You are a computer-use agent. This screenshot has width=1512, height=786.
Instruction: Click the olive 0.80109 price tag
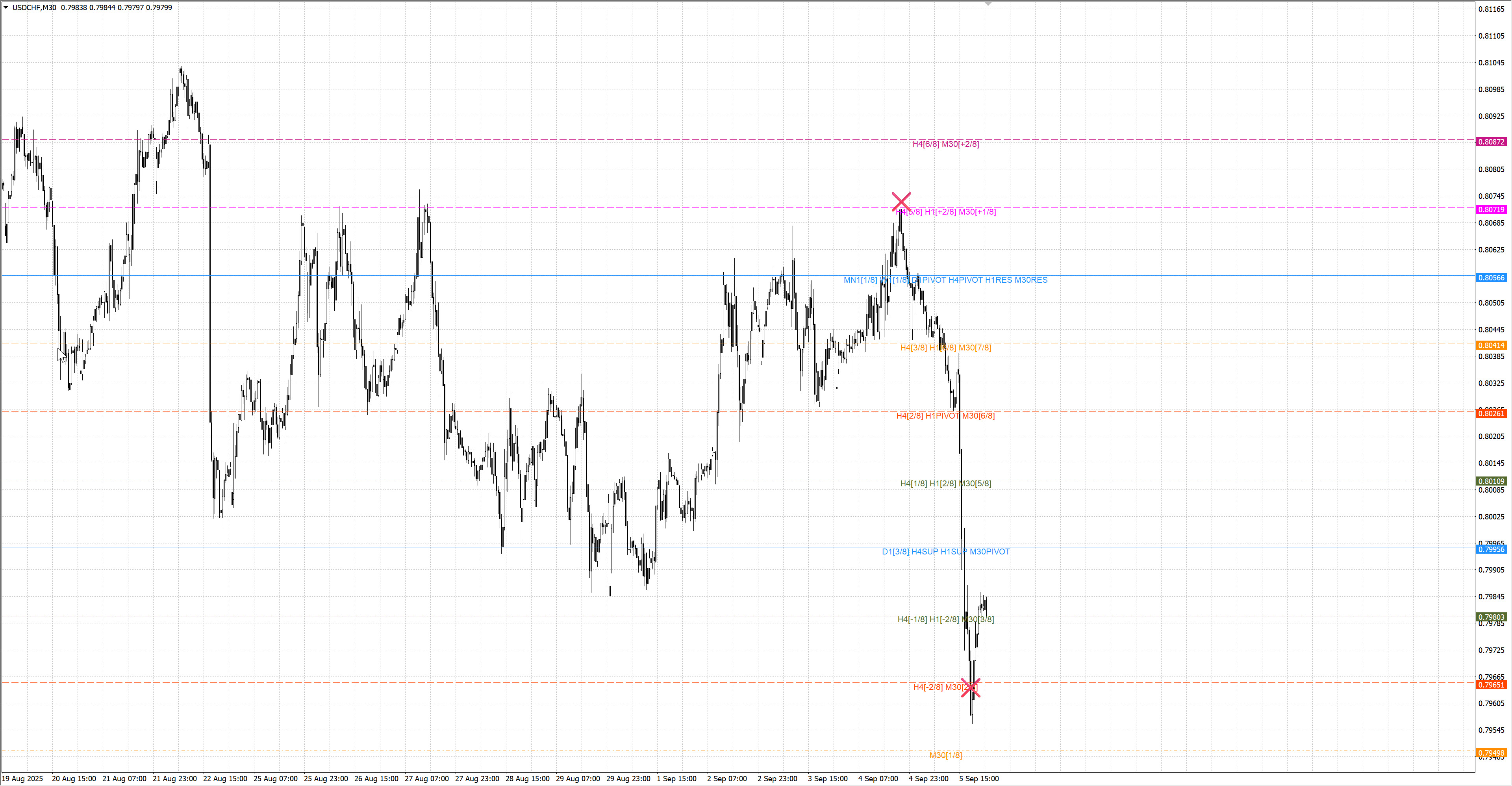pos(1491,481)
